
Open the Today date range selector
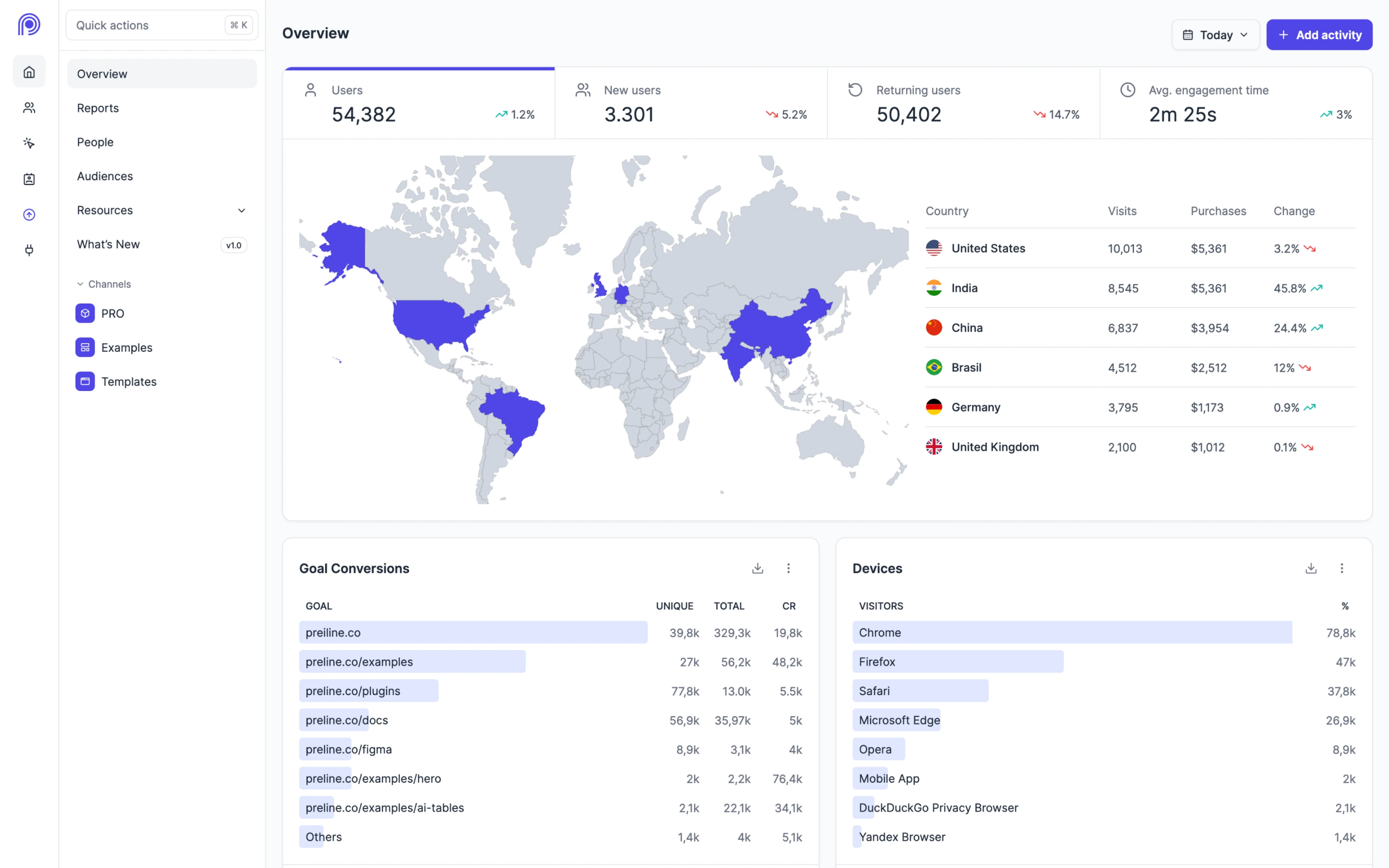point(1215,34)
